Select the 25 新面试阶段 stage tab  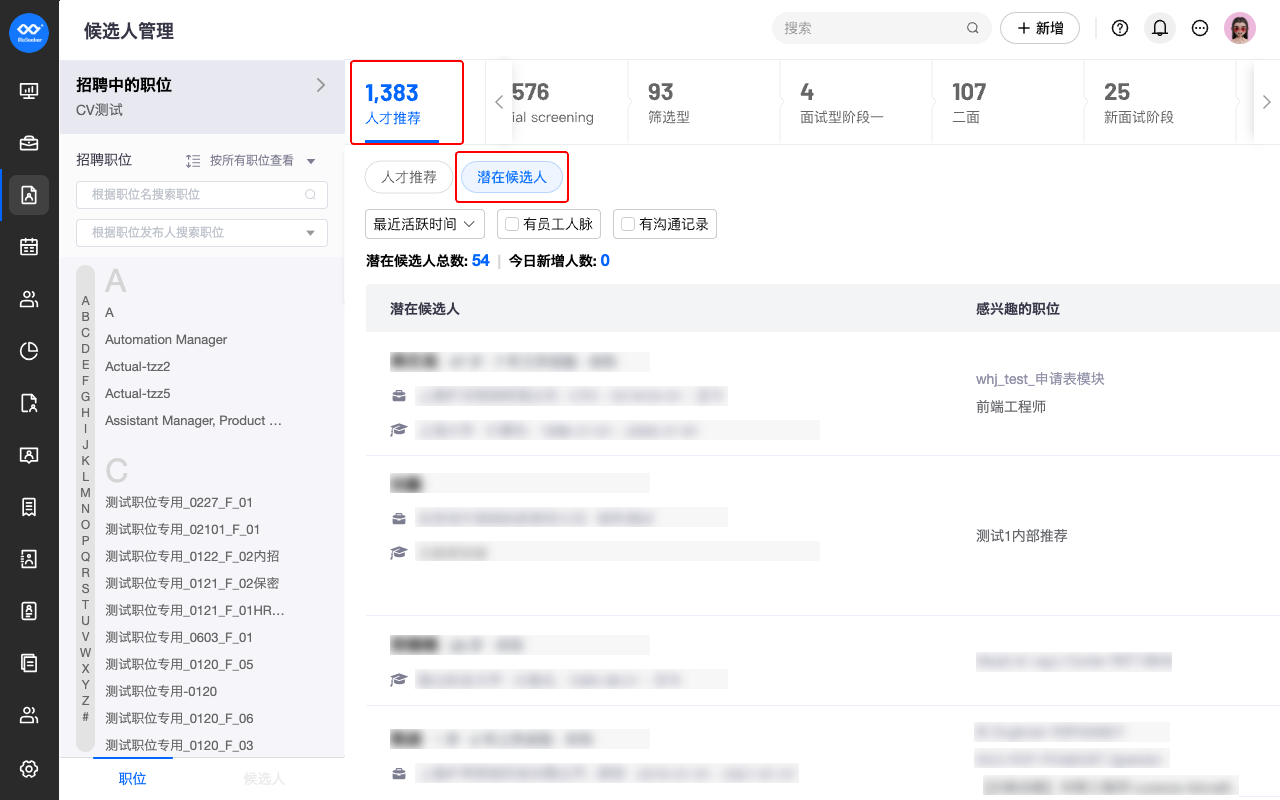pos(1160,103)
